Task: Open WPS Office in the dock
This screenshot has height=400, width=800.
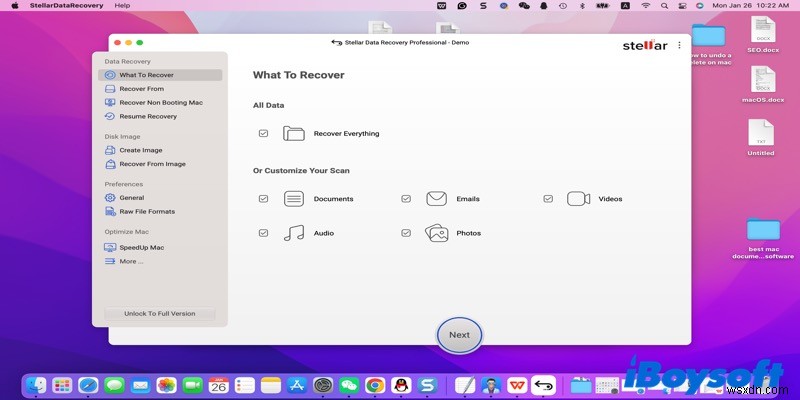Action: pos(517,385)
